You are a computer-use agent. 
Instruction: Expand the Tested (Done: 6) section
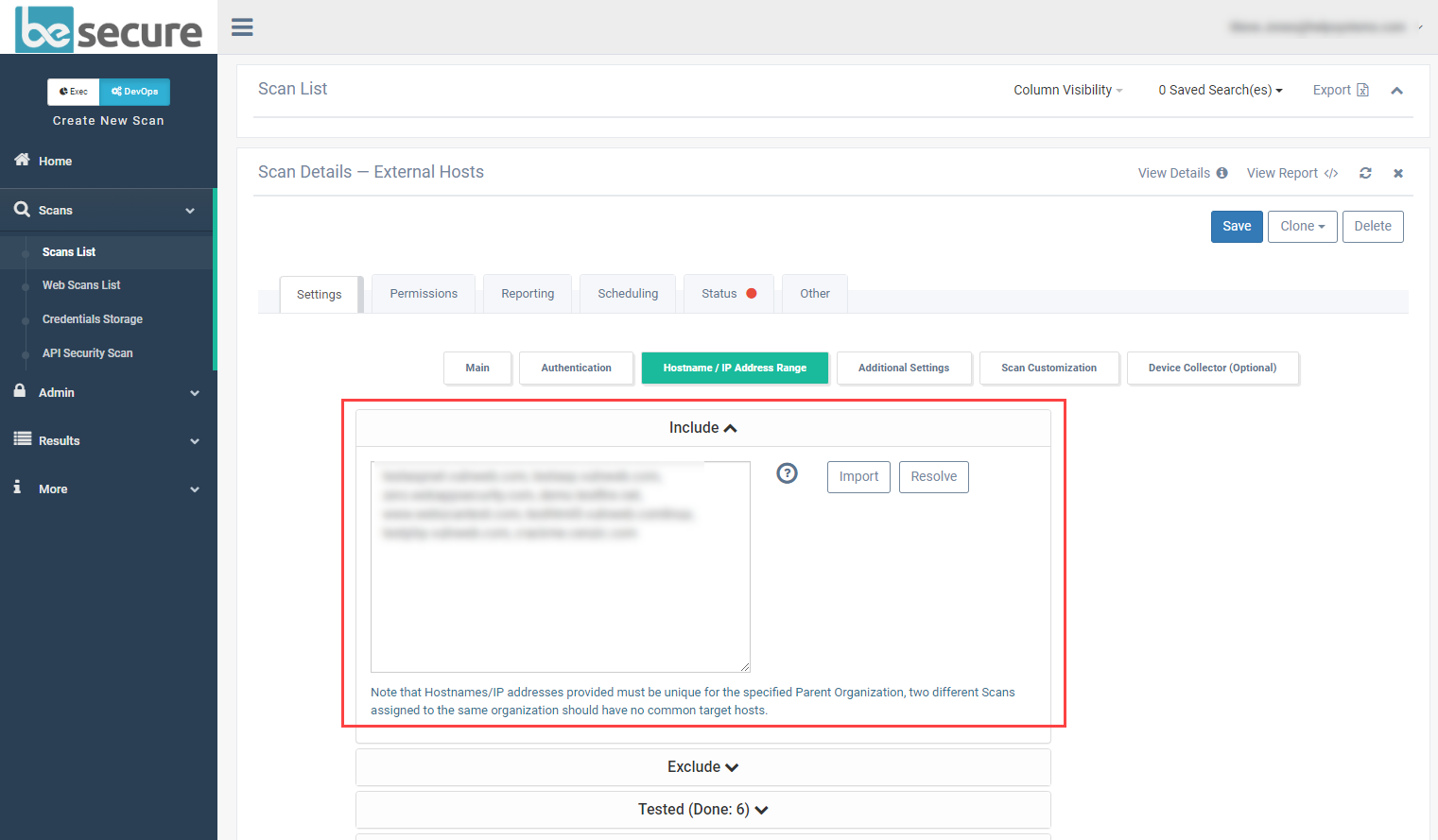(703, 810)
